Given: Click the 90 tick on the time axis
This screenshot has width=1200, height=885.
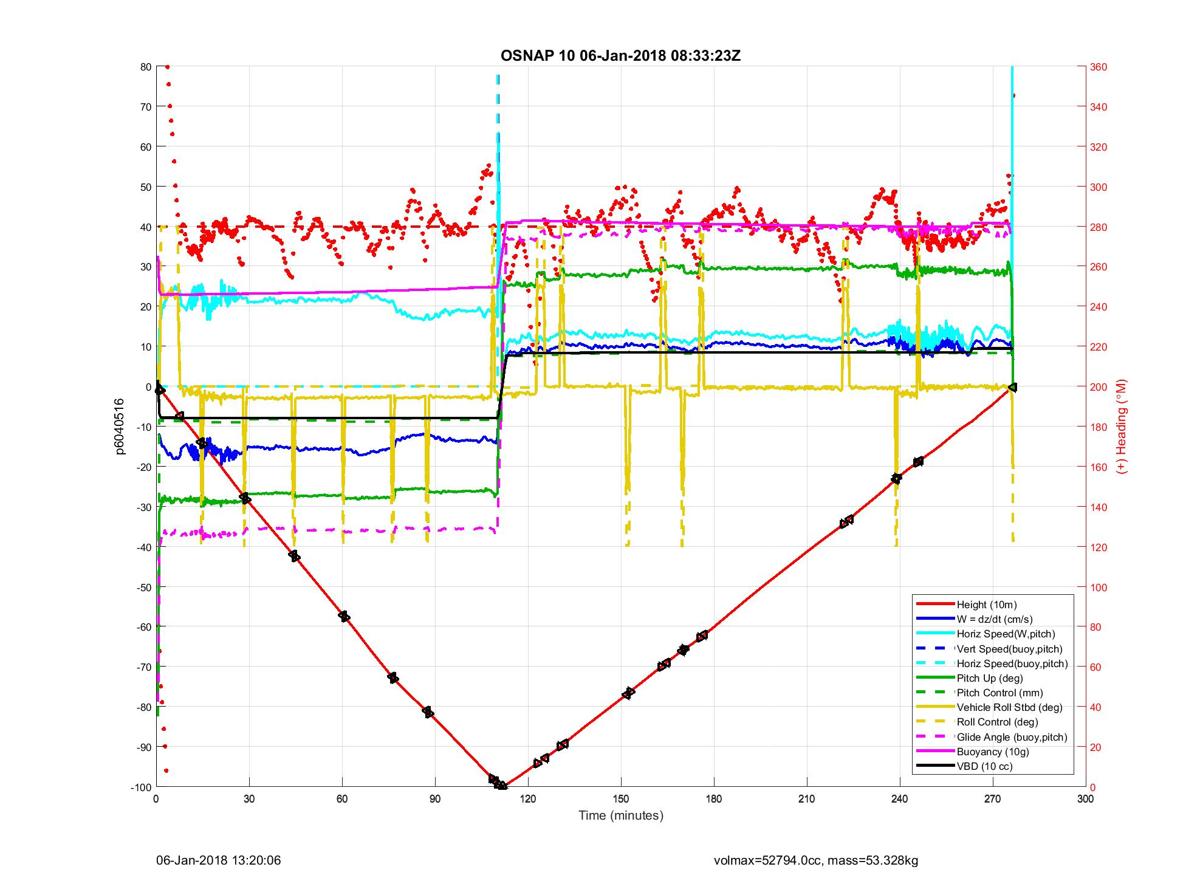Looking at the screenshot, I should tap(435, 799).
